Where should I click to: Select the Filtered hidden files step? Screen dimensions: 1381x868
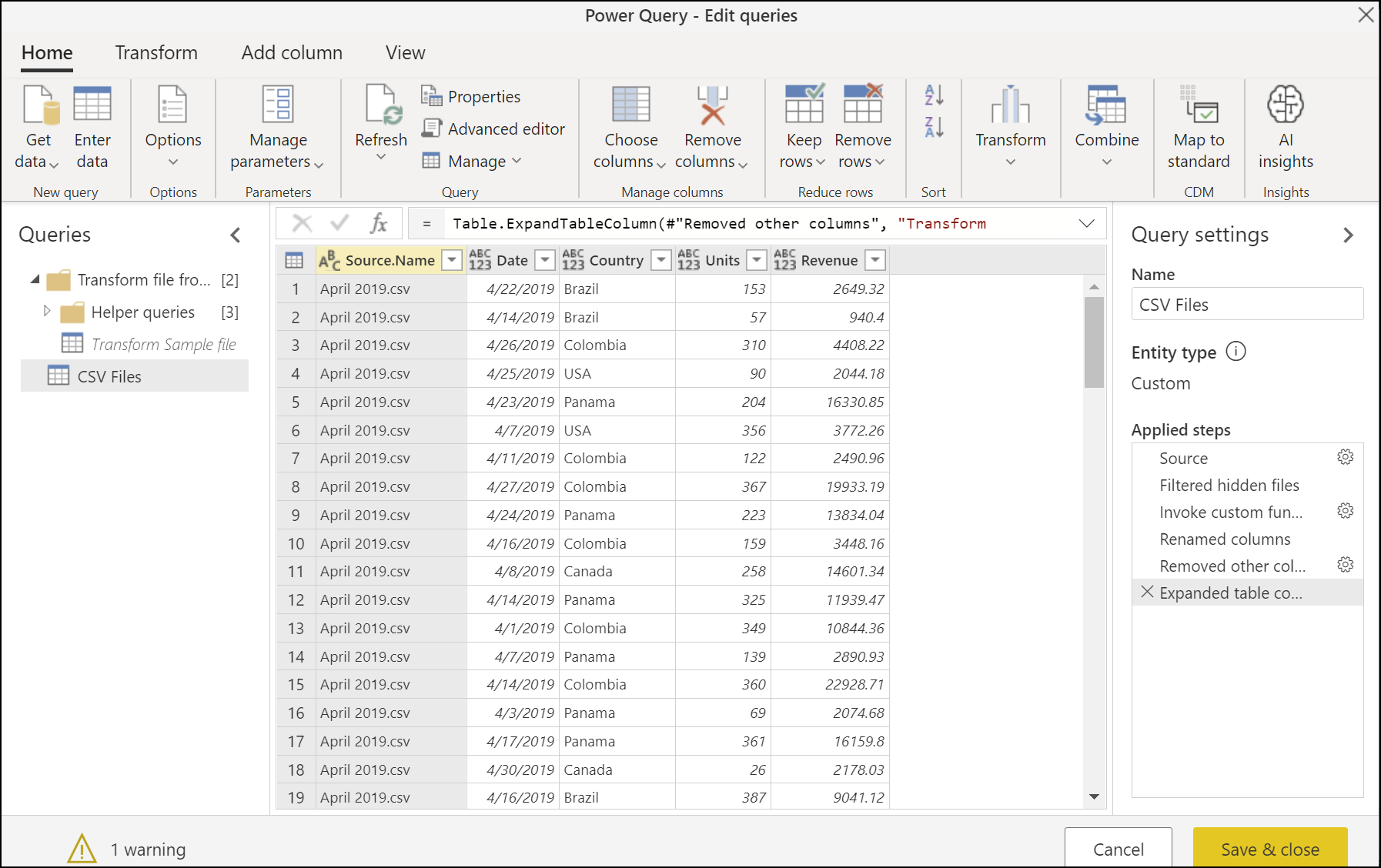click(x=1247, y=485)
